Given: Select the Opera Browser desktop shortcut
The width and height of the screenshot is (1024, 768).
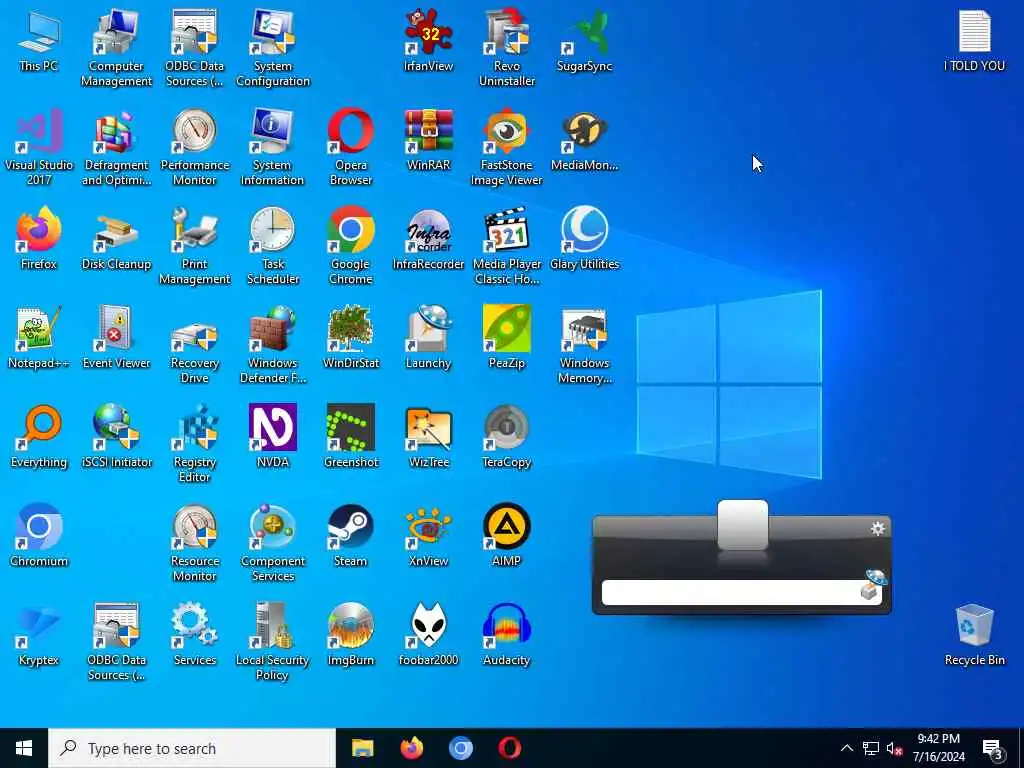Looking at the screenshot, I should (x=351, y=147).
